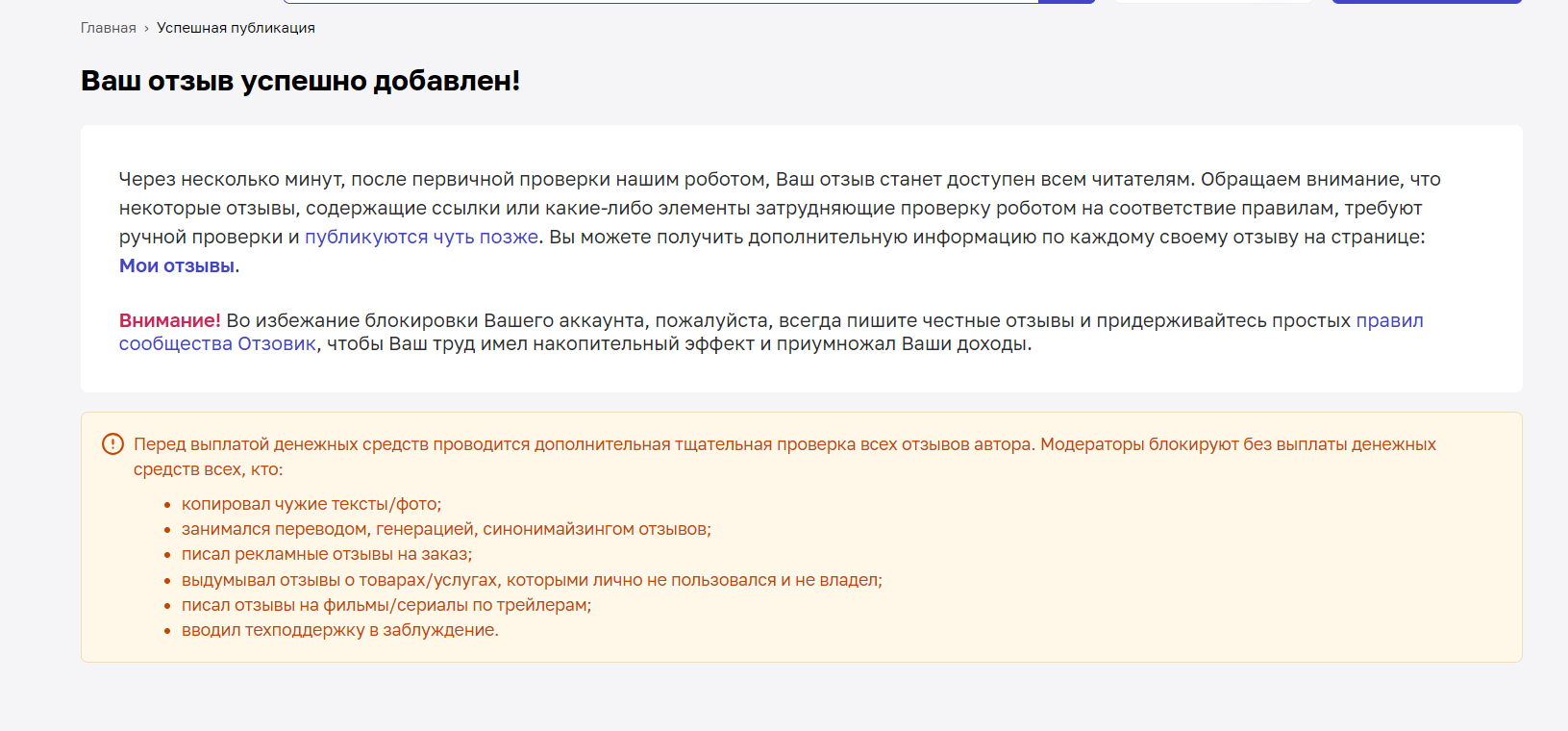Viewport: 1568px width, 731px height.
Task: Select line писал рекламные отзывы на заказ
Action: click(x=327, y=554)
